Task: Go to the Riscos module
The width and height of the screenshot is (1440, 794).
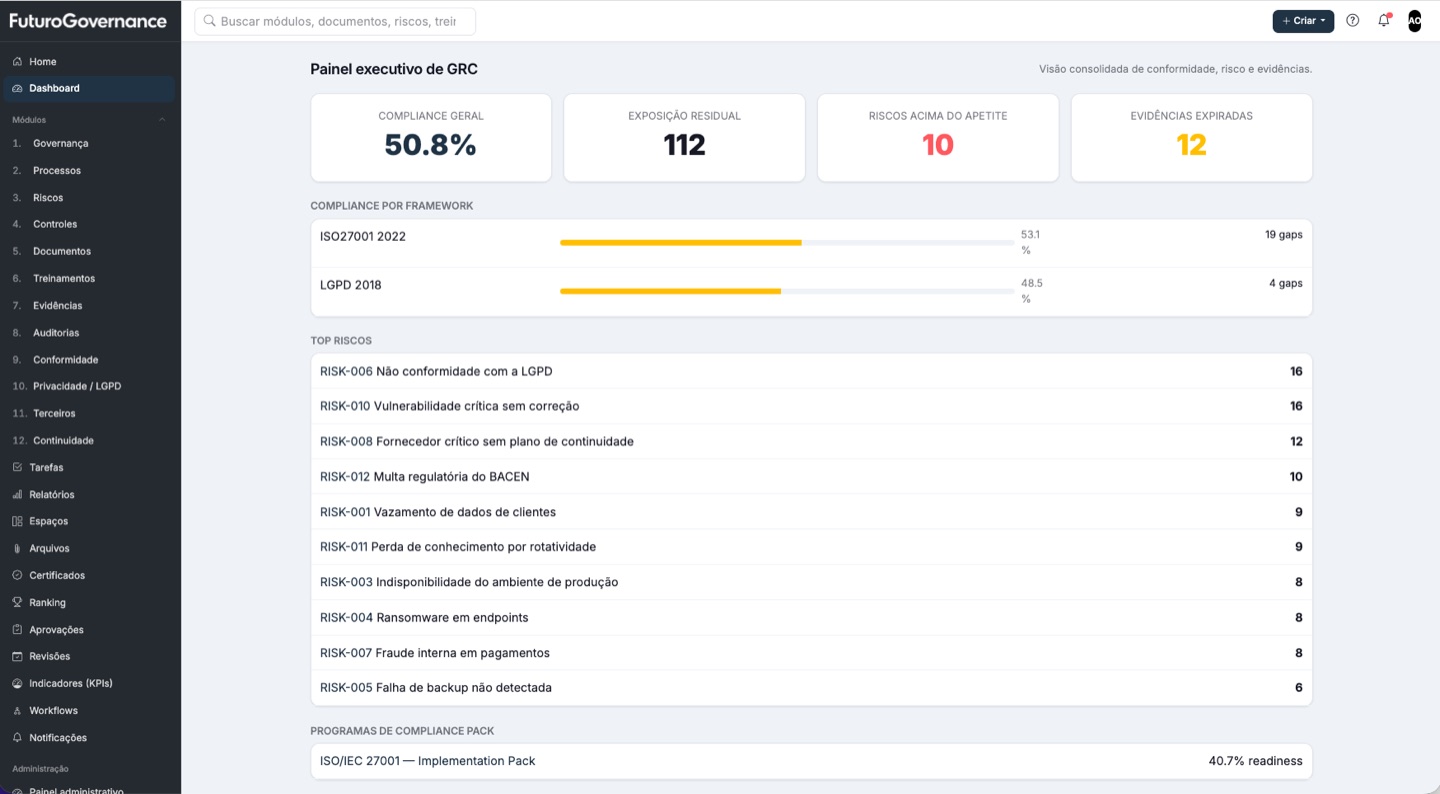Action: pyautogui.click(x=89, y=198)
